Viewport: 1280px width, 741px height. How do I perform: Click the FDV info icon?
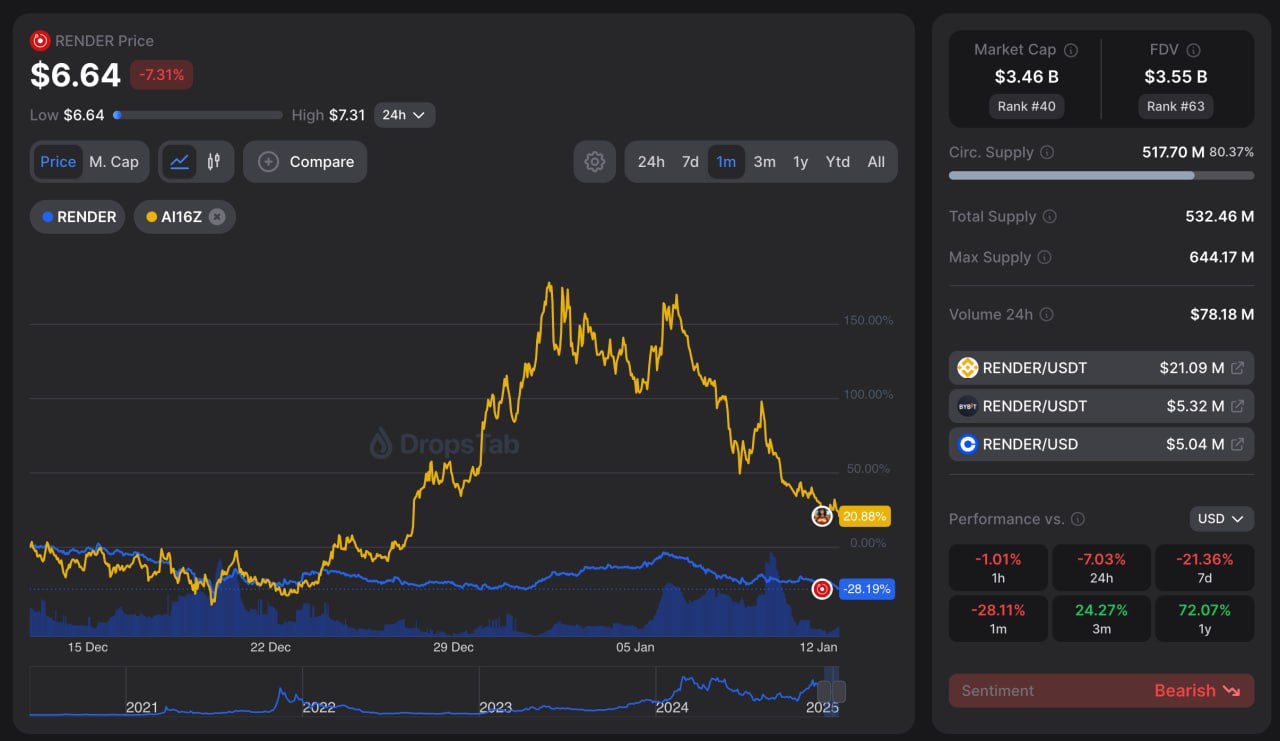point(1193,50)
